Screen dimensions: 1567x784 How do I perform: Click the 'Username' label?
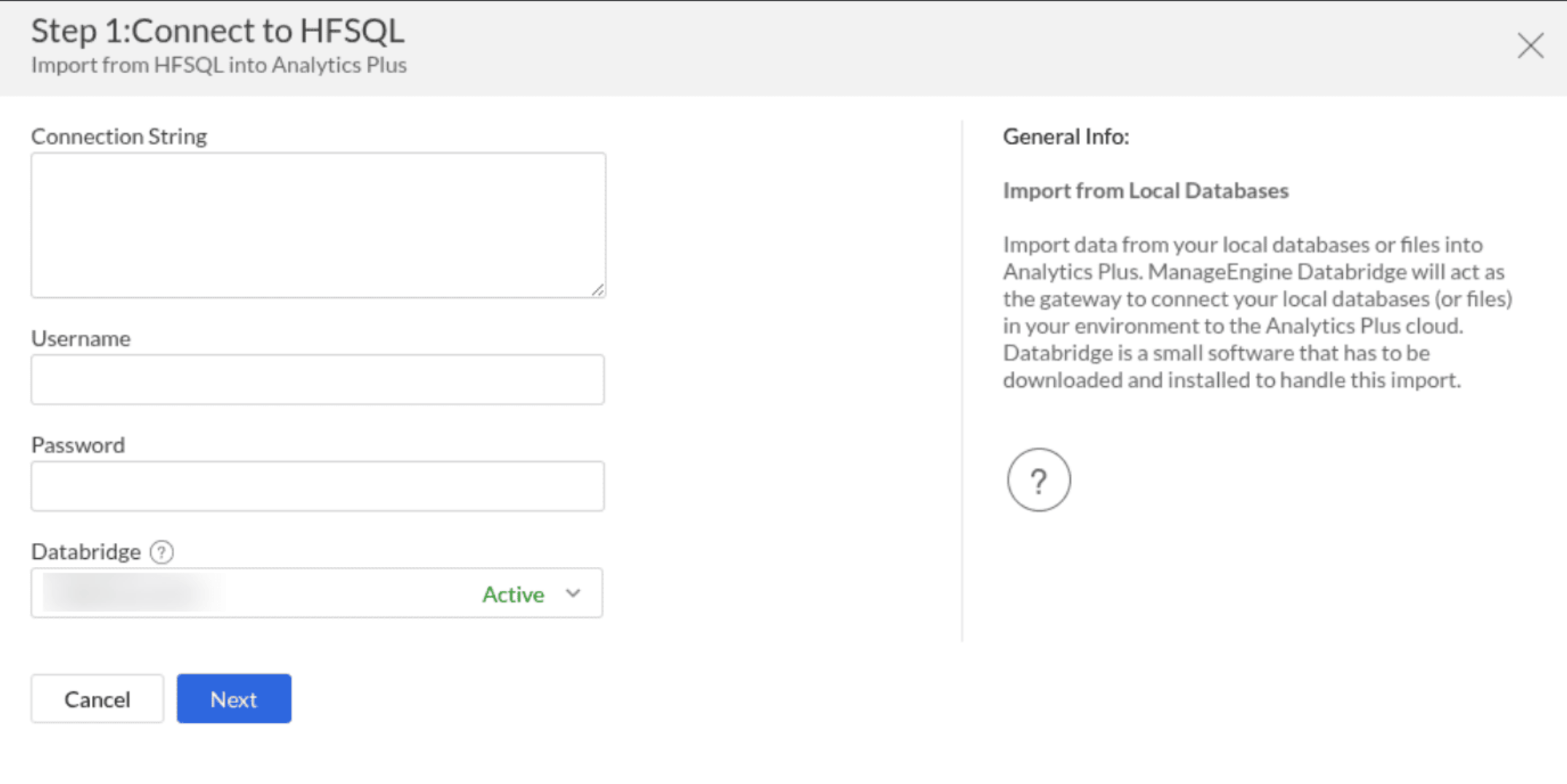tap(81, 339)
